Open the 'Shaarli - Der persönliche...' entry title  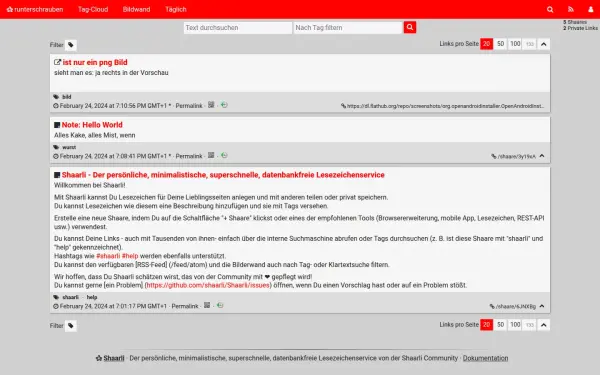point(223,175)
